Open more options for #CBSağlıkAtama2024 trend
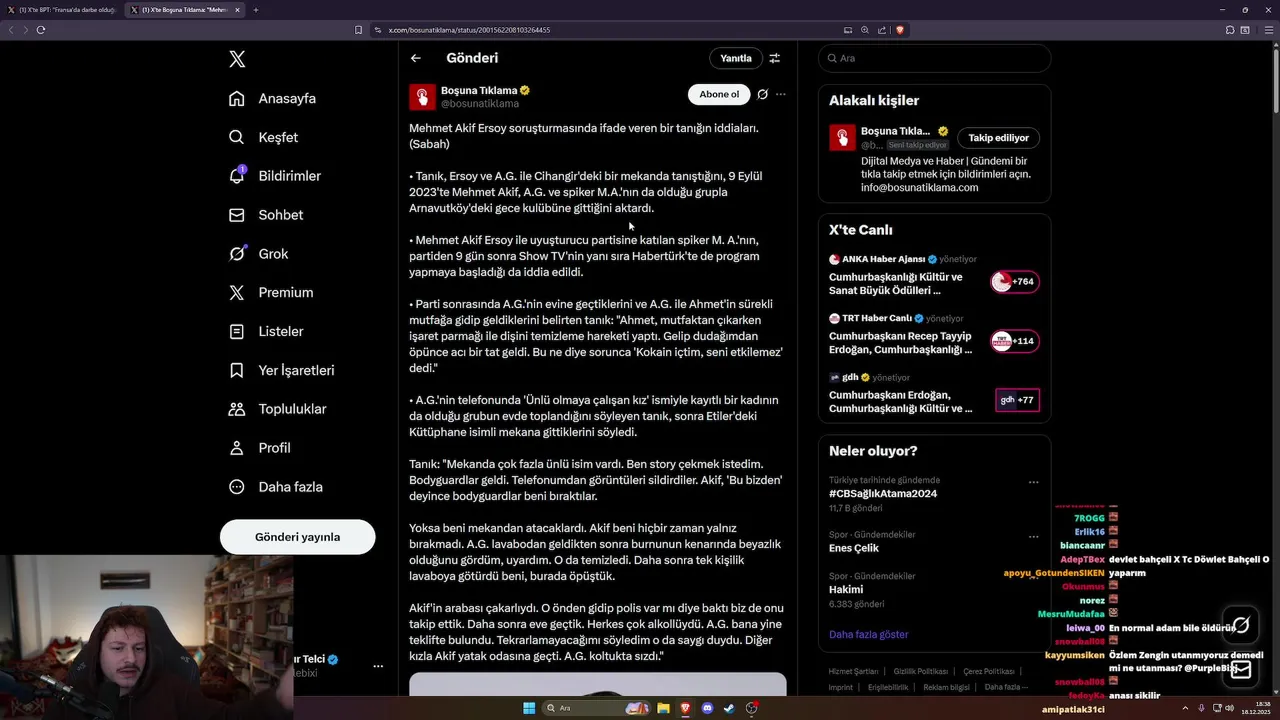The width and height of the screenshot is (1280, 720). coord(1033,482)
